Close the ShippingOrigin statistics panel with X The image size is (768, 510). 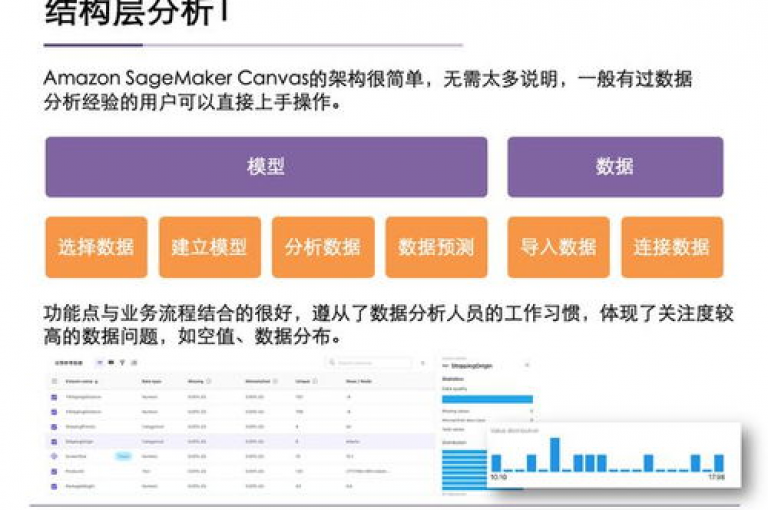pyautogui.click(x=527, y=365)
